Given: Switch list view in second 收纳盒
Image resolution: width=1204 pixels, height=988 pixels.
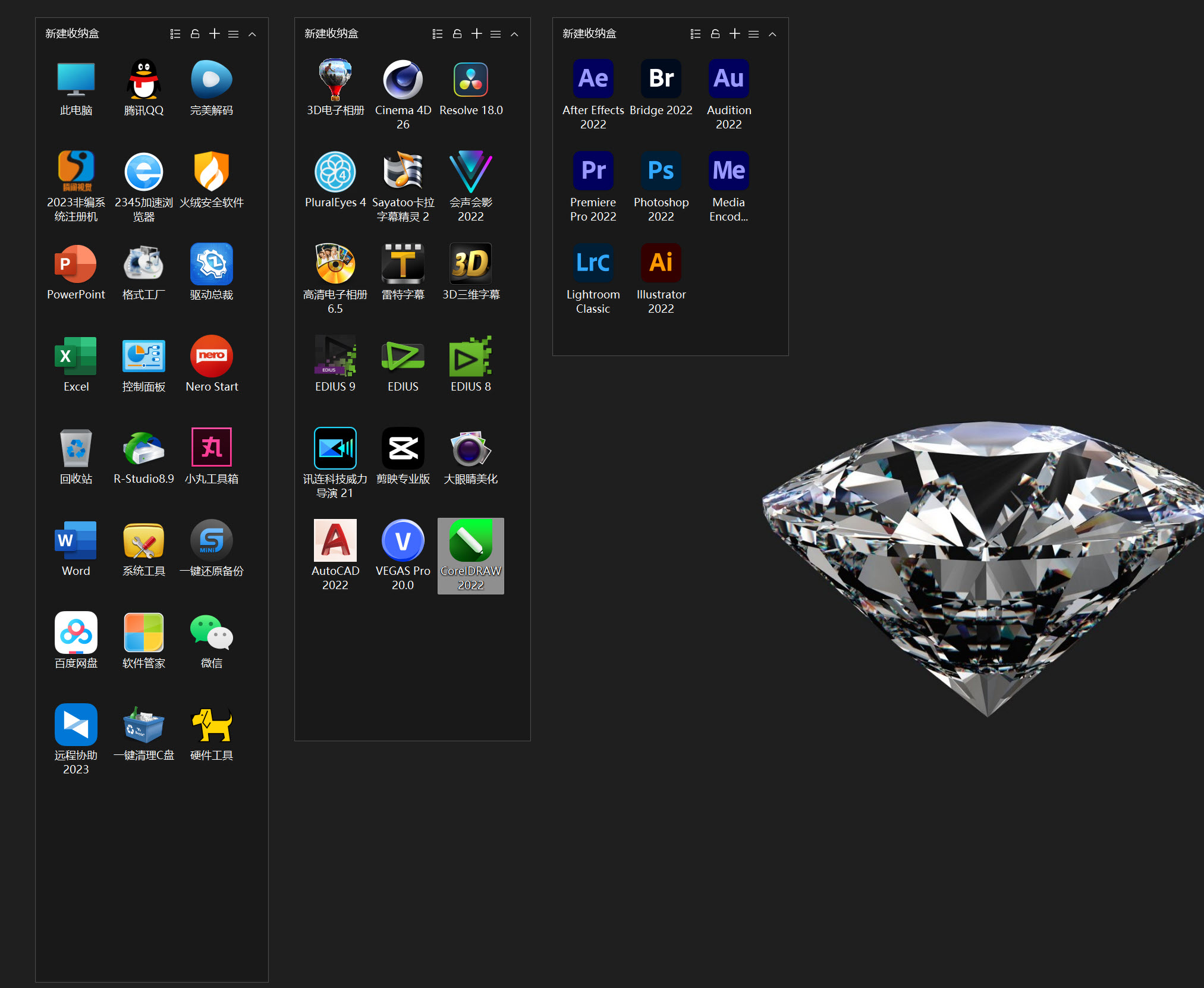Looking at the screenshot, I should 438,34.
